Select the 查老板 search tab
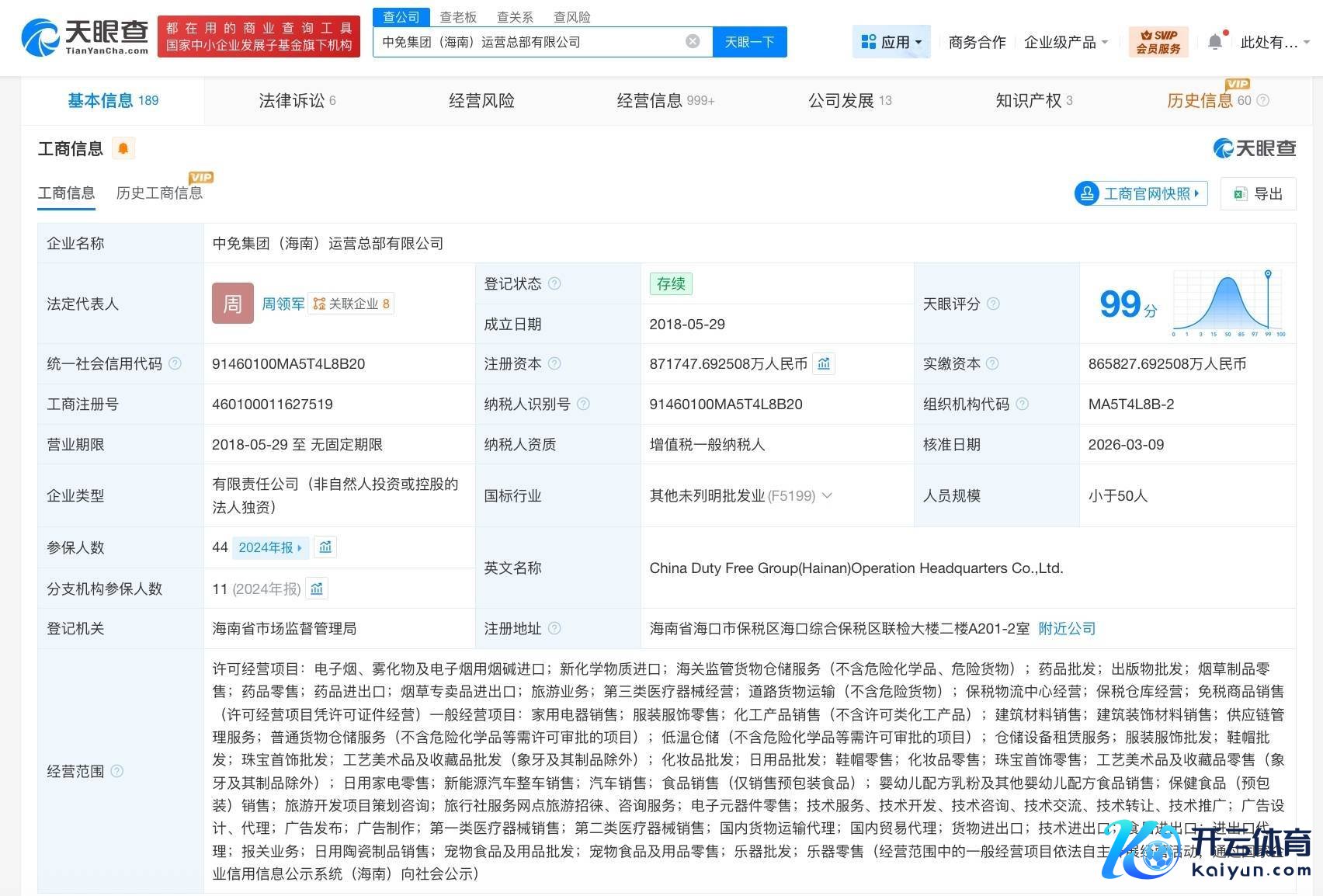The height and width of the screenshot is (896, 1323). point(458,16)
